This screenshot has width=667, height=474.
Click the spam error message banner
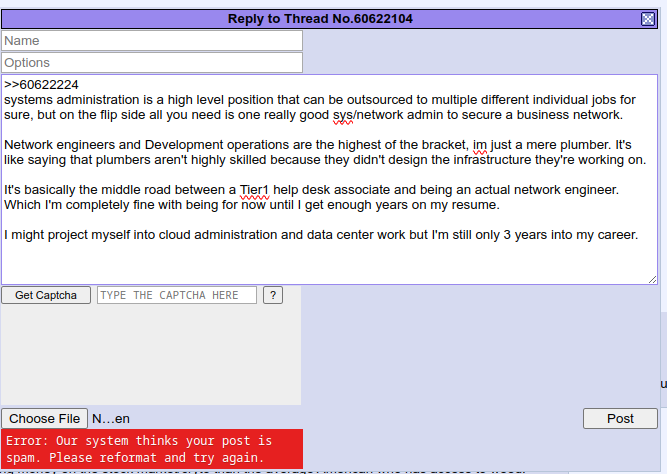point(152,449)
